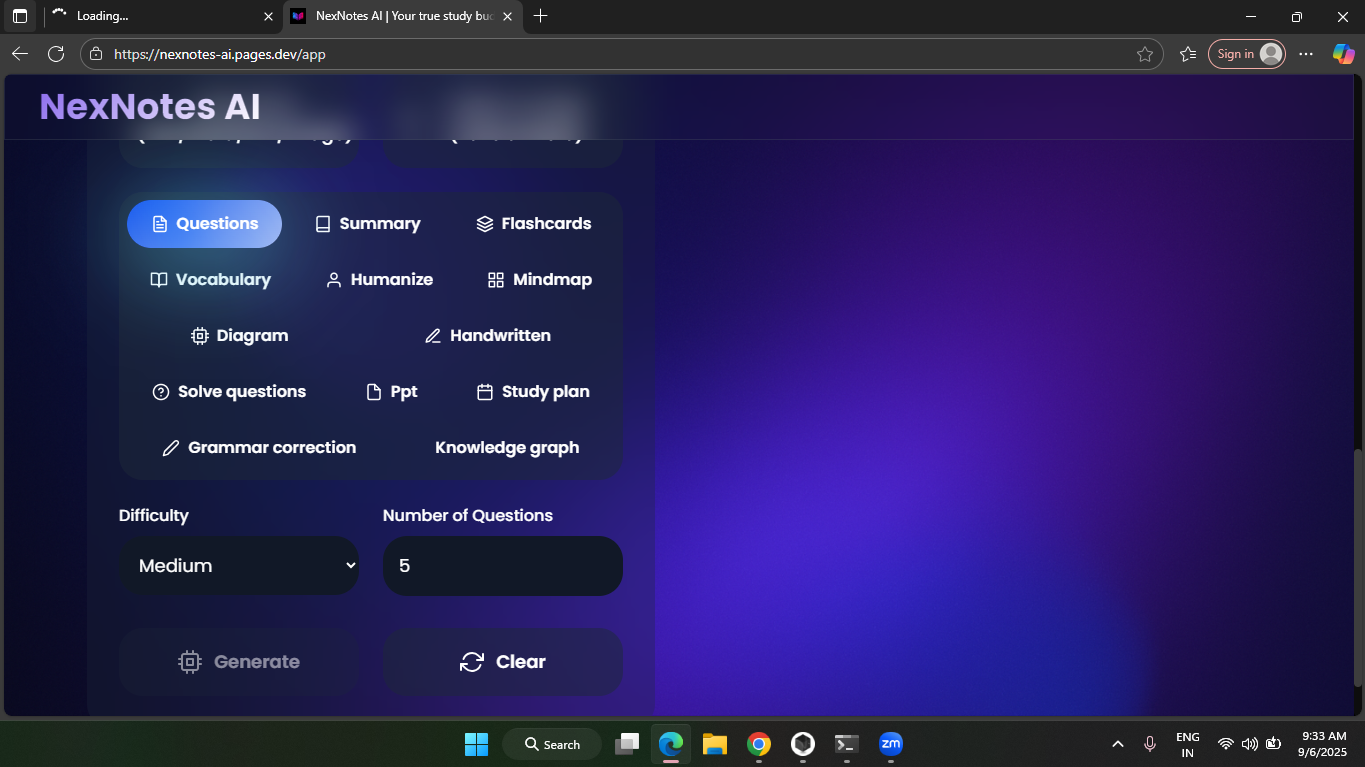
Task: Refresh the page with the reload icon
Action: click(56, 54)
